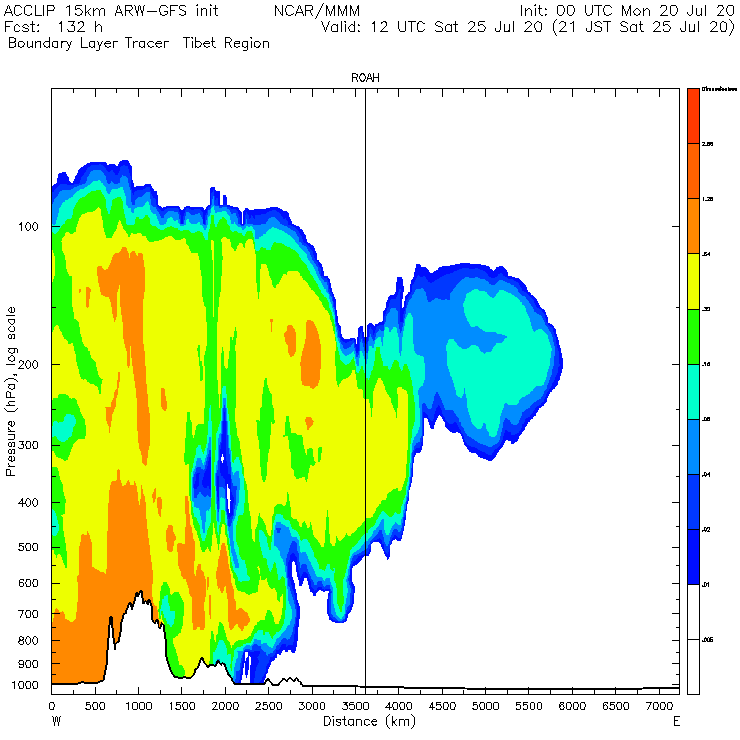
Task: Click the .08 colorbar value label
Action: tap(706, 420)
